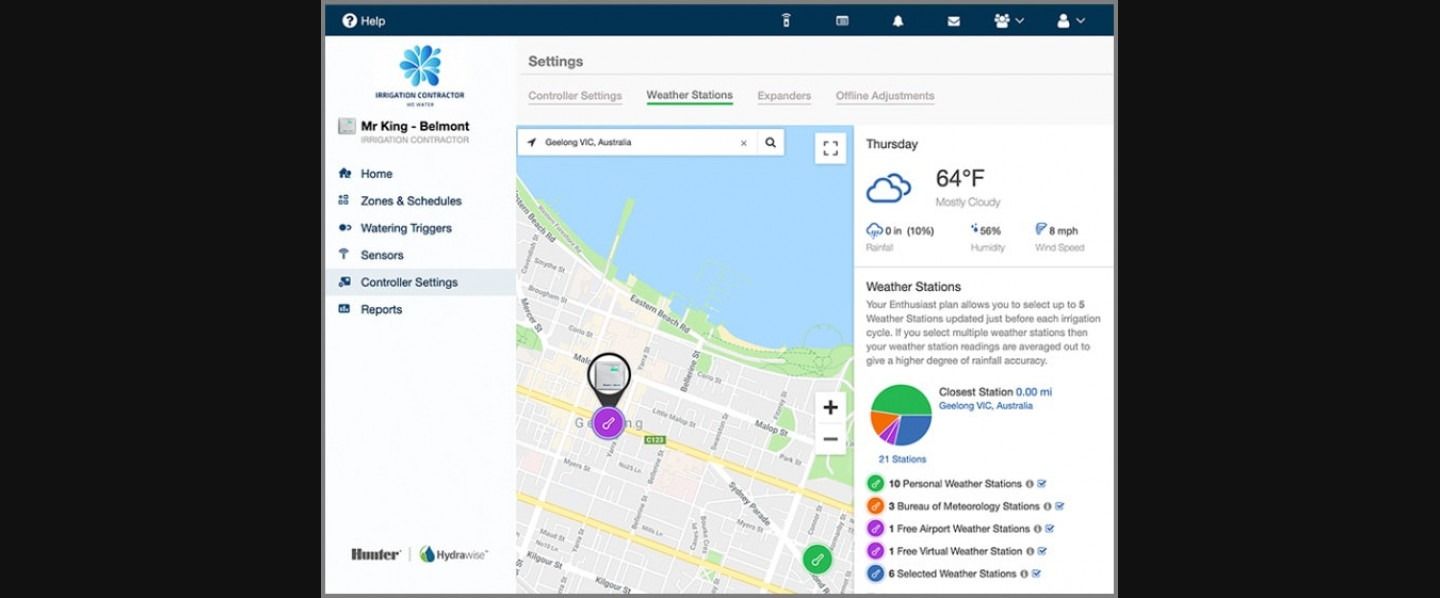This screenshot has height=598, width=1440.
Task: Click the 21 Stations link
Action: (x=902, y=459)
